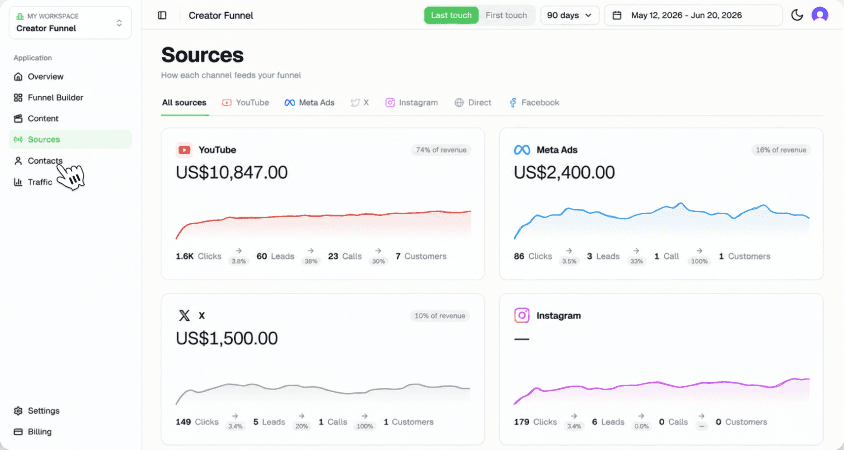Click the Meta Ads tab icon
This screenshot has height=450, width=844.
(x=290, y=103)
